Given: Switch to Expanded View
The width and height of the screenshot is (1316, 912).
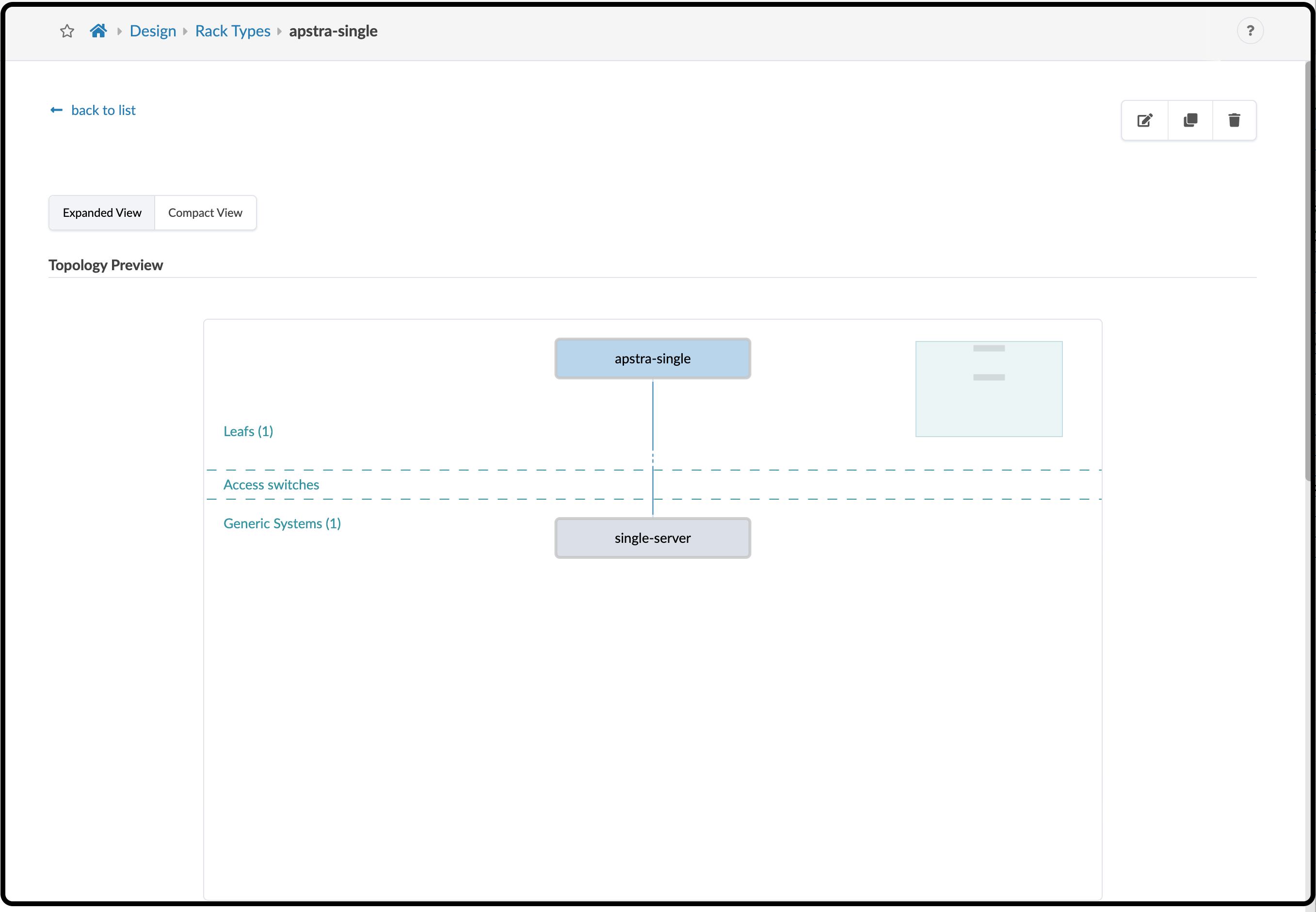Looking at the screenshot, I should click(x=102, y=212).
